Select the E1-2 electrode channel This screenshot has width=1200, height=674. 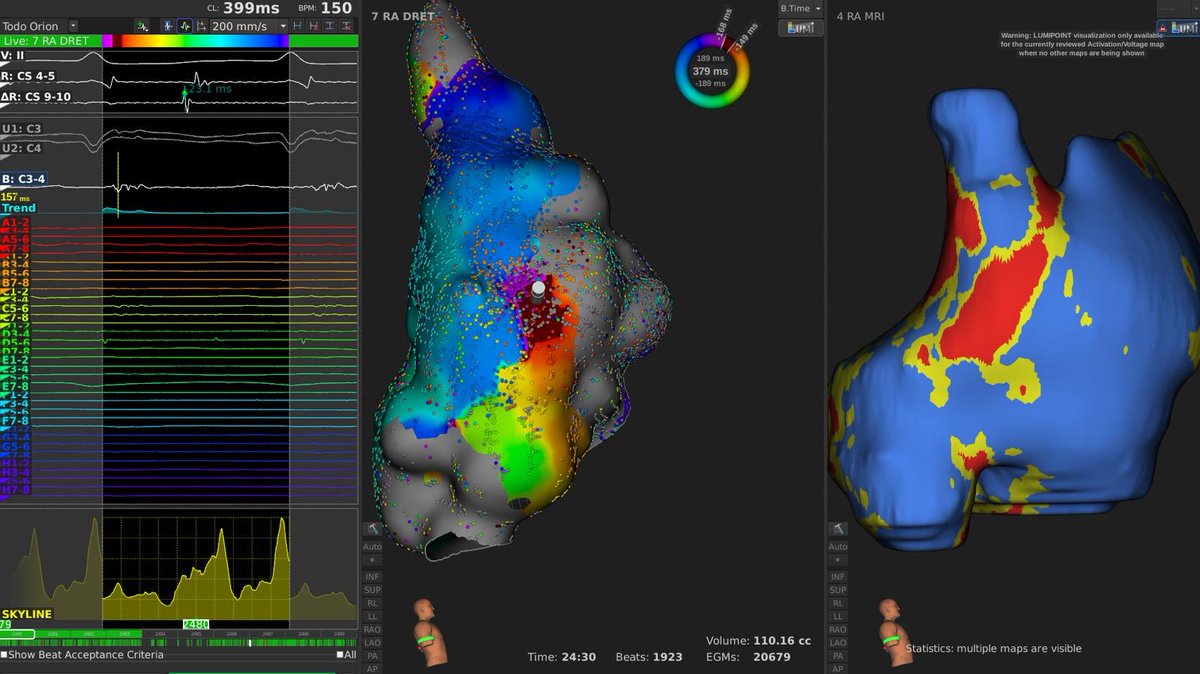pyautogui.click(x=15, y=360)
